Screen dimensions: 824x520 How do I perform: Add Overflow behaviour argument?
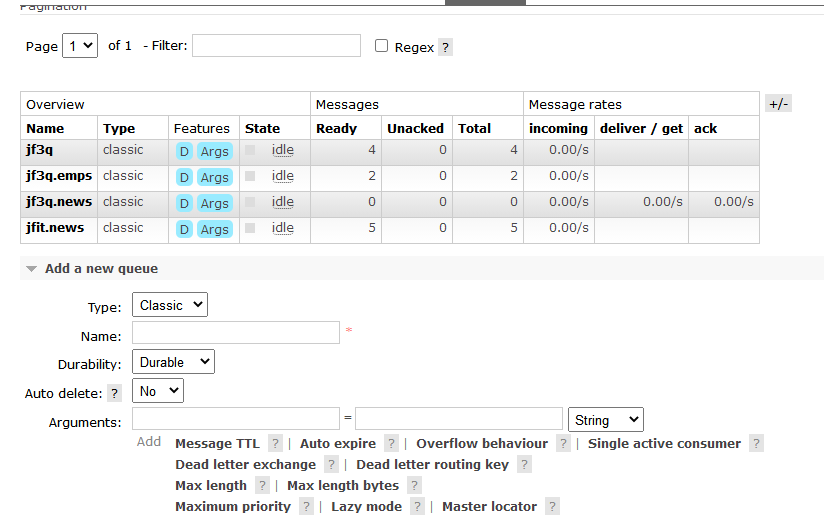482,443
